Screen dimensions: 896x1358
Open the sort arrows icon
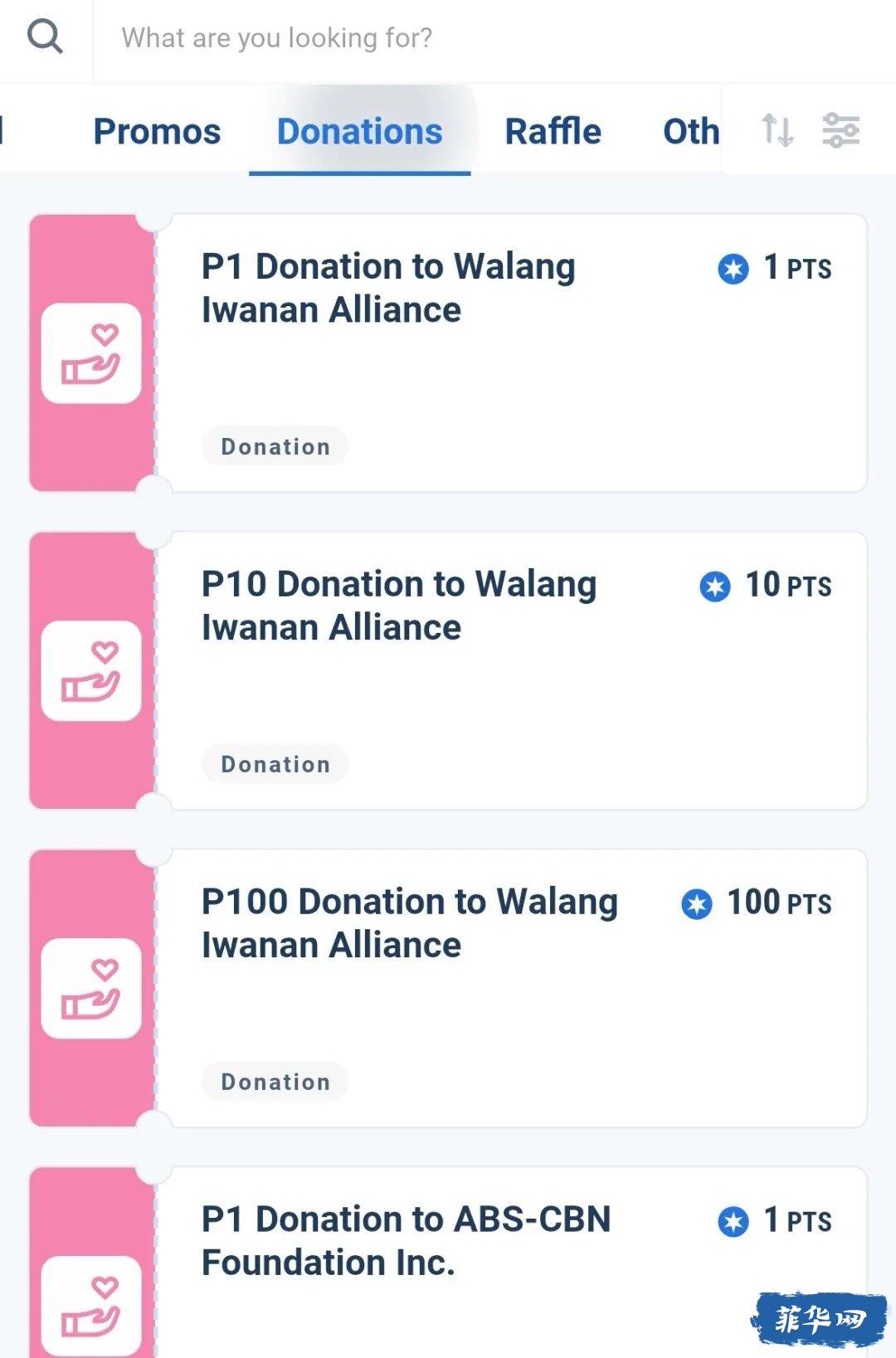(777, 130)
